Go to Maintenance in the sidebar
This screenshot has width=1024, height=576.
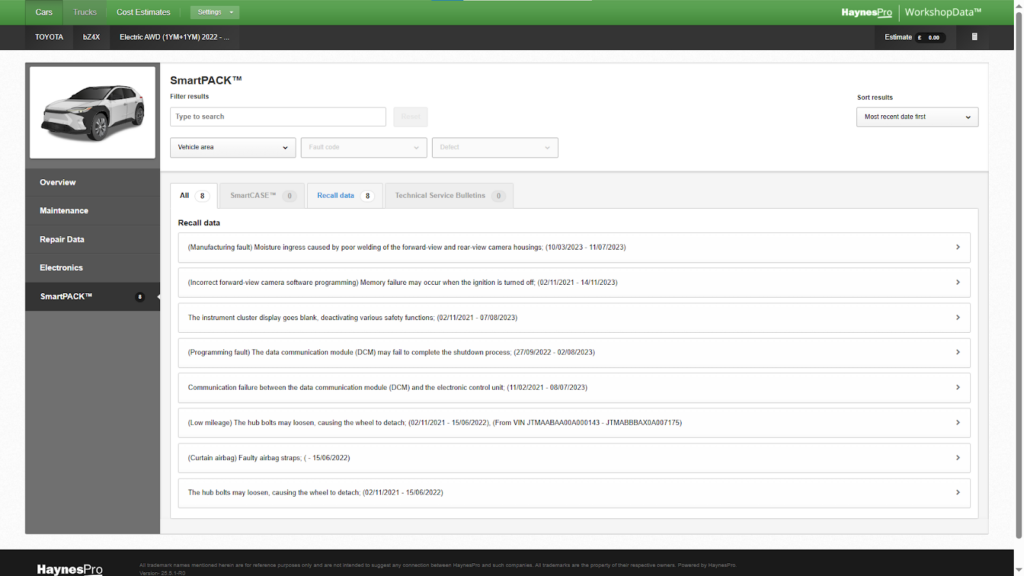point(64,211)
